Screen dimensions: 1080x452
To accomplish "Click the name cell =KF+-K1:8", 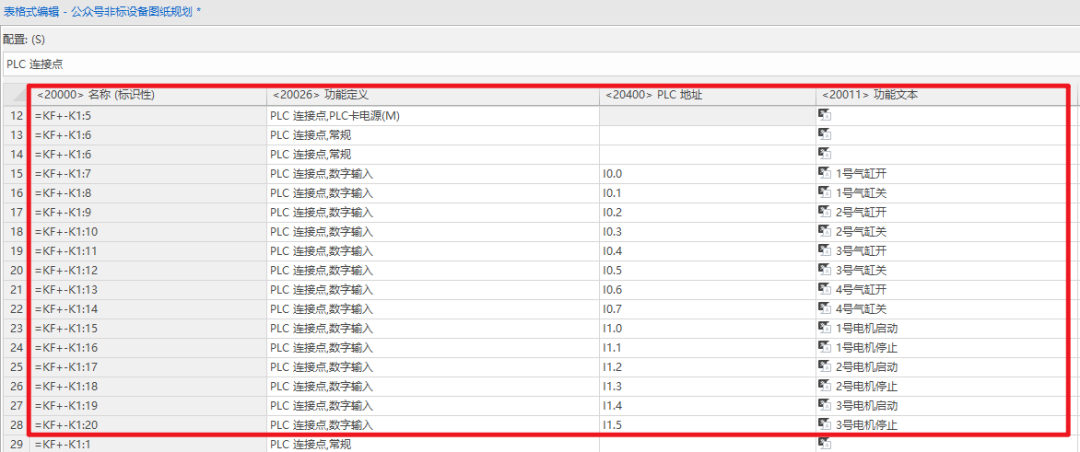I will [148, 193].
